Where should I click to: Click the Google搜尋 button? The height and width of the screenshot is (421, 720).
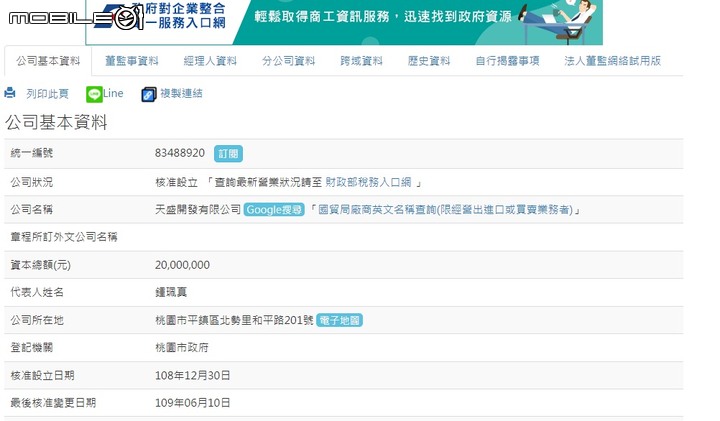pos(274,209)
